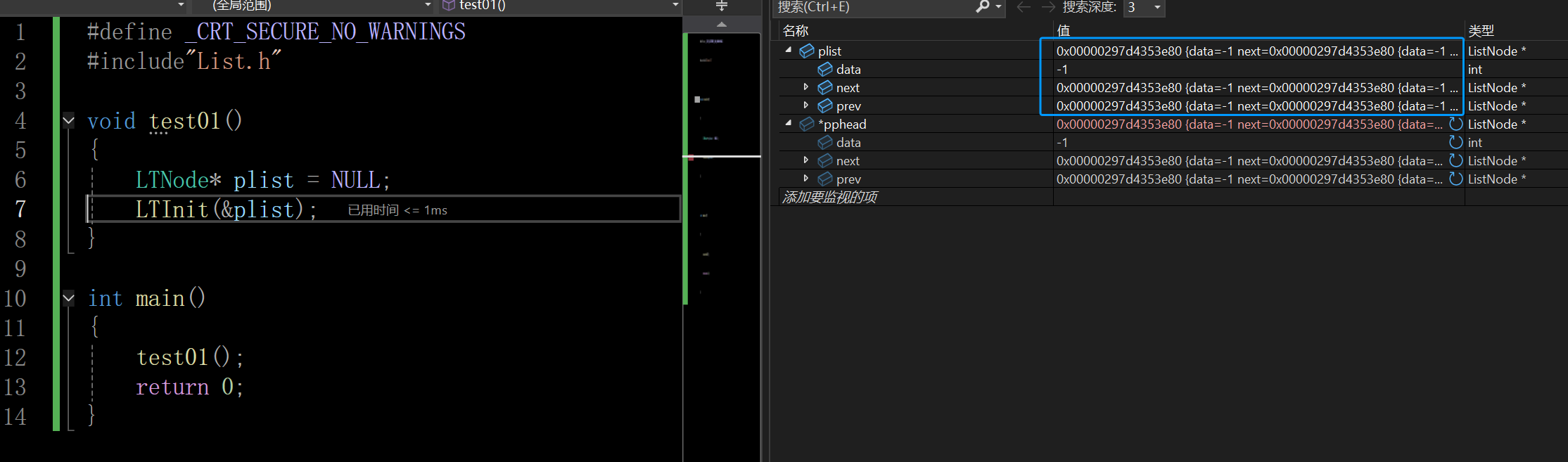Click the int type cell of plist's data

[x=1474, y=69]
